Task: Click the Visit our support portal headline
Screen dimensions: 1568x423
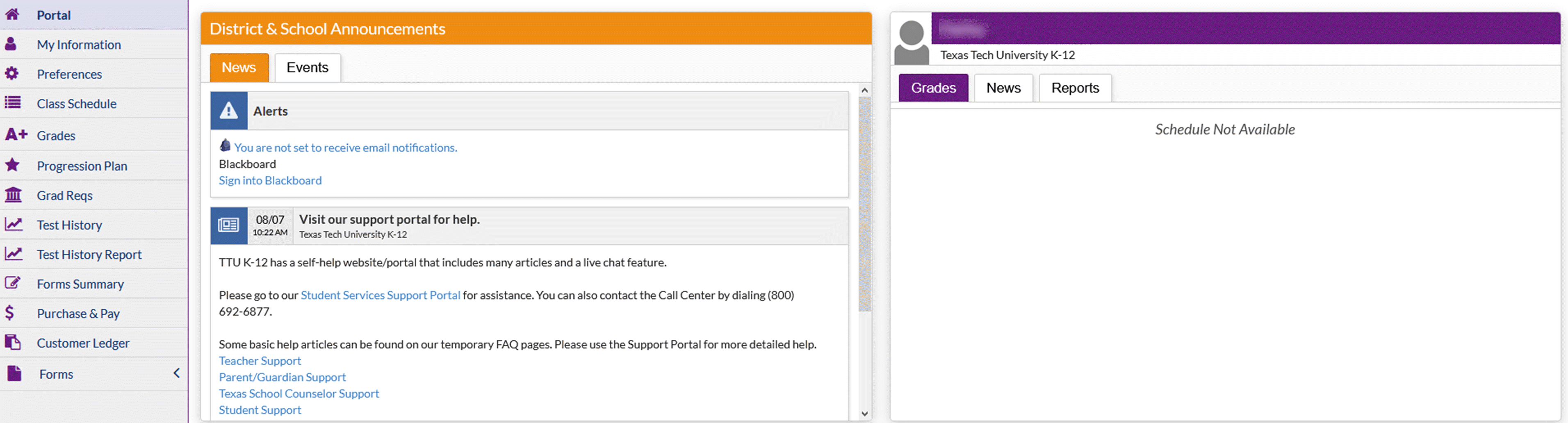Action: pyautogui.click(x=390, y=219)
